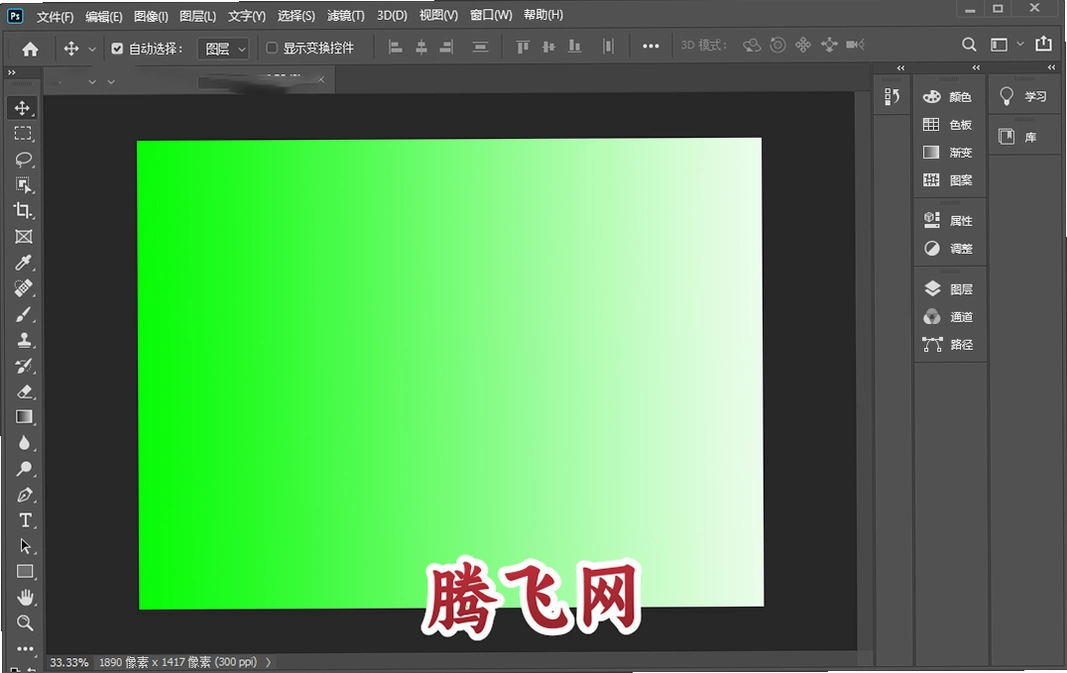Open the 路径 panel
The width and height of the screenshot is (1067, 673).
point(948,344)
